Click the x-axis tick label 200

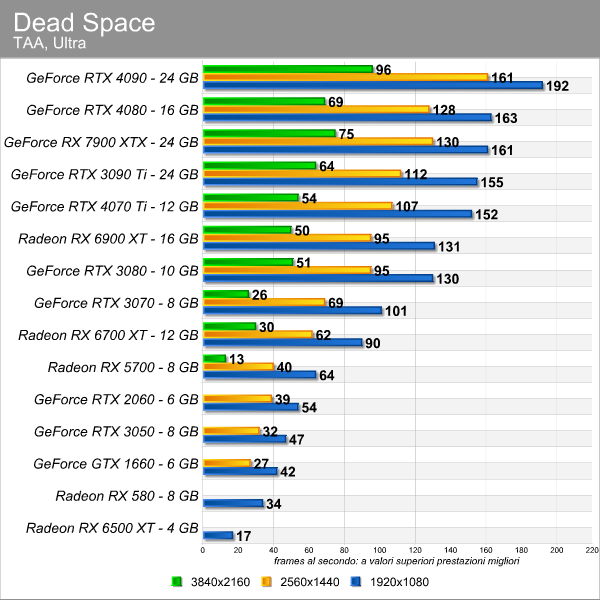(557, 550)
